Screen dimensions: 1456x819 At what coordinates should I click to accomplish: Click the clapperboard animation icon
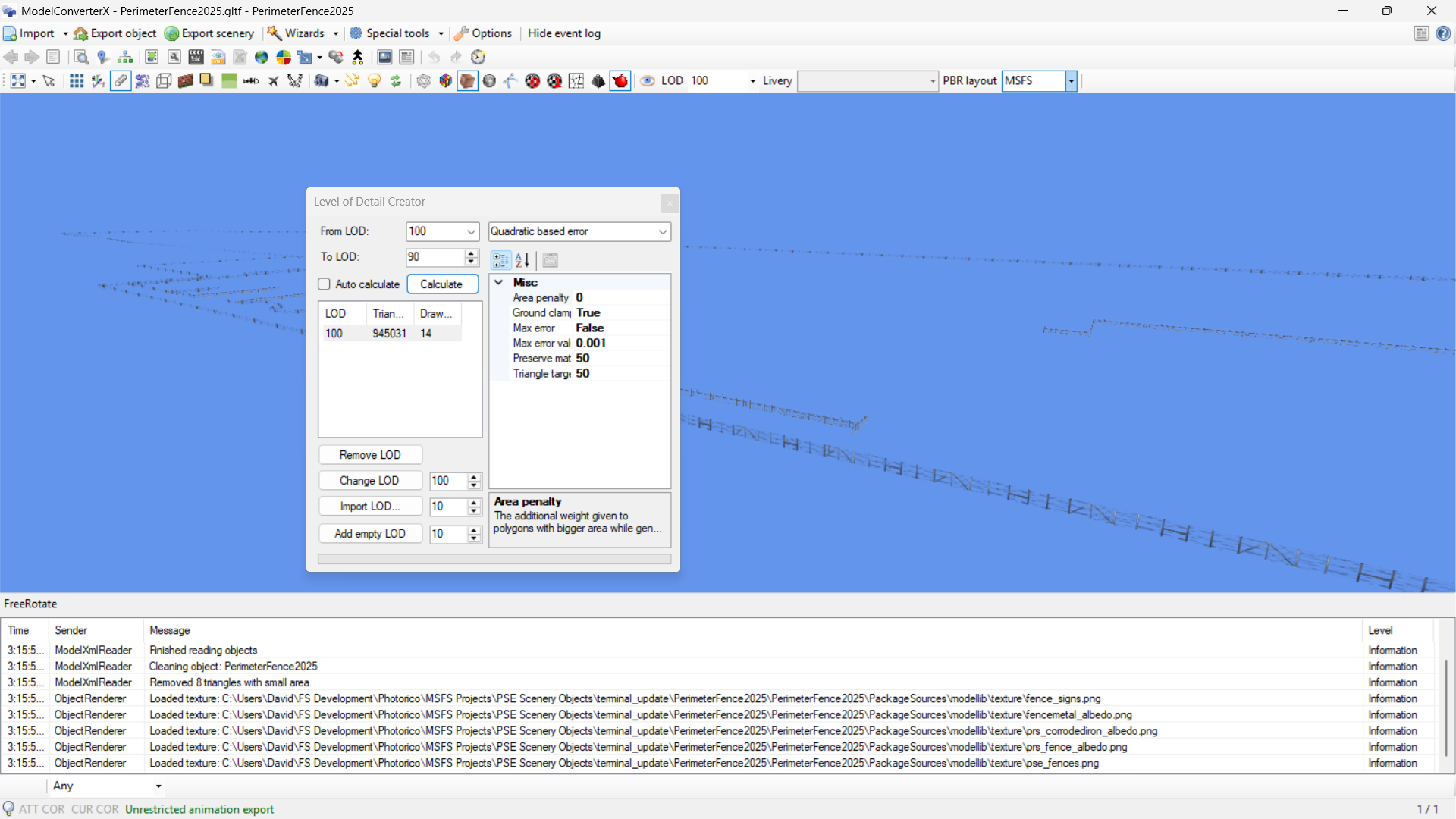[196, 57]
